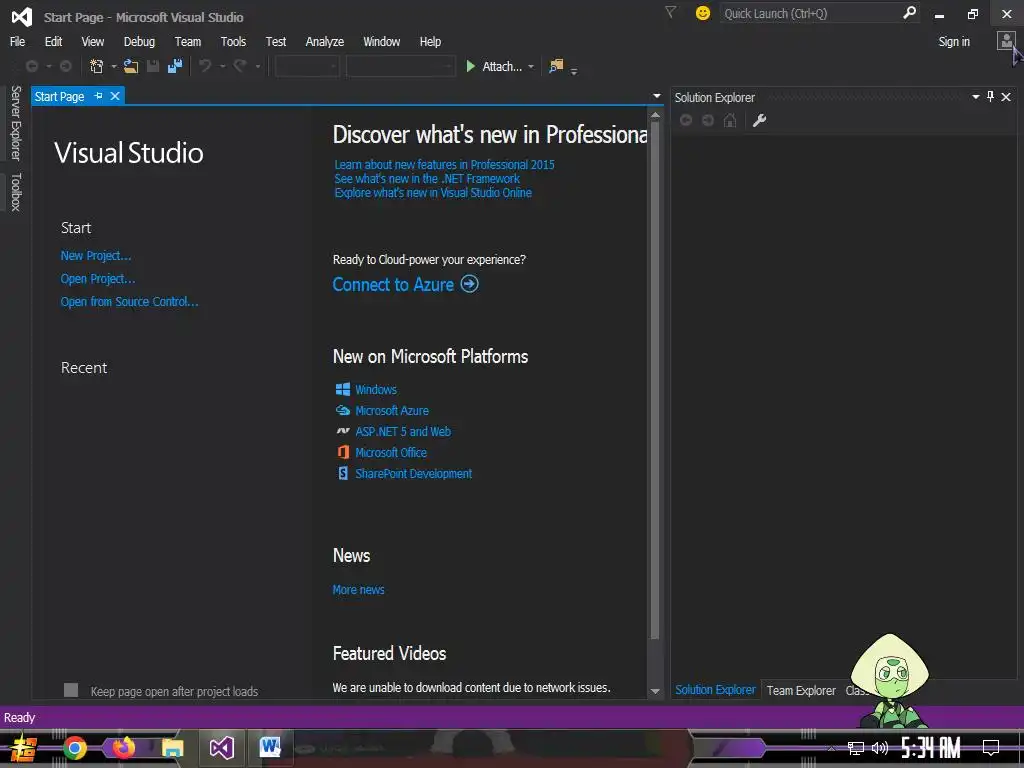Screen dimensions: 1024x768
Task: Click the Save All toolbar icon
Action: coord(174,66)
